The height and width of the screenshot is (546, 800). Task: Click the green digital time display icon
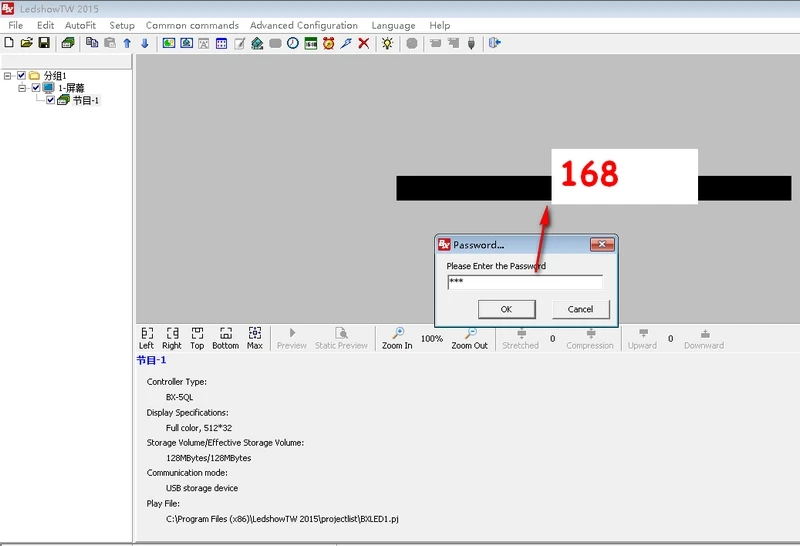(311, 43)
